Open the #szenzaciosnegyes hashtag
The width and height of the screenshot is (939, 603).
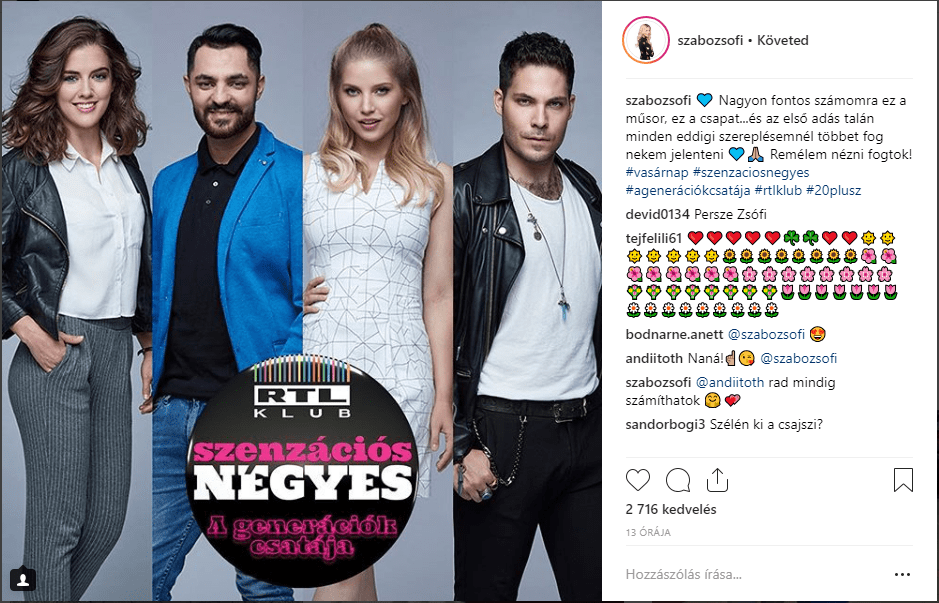point(751,172)
